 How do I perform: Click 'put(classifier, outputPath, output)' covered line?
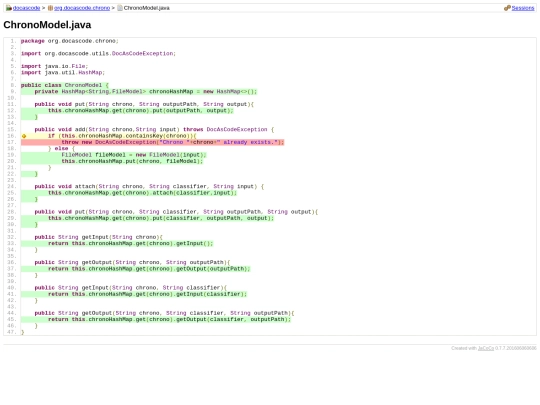click(147, 218)
